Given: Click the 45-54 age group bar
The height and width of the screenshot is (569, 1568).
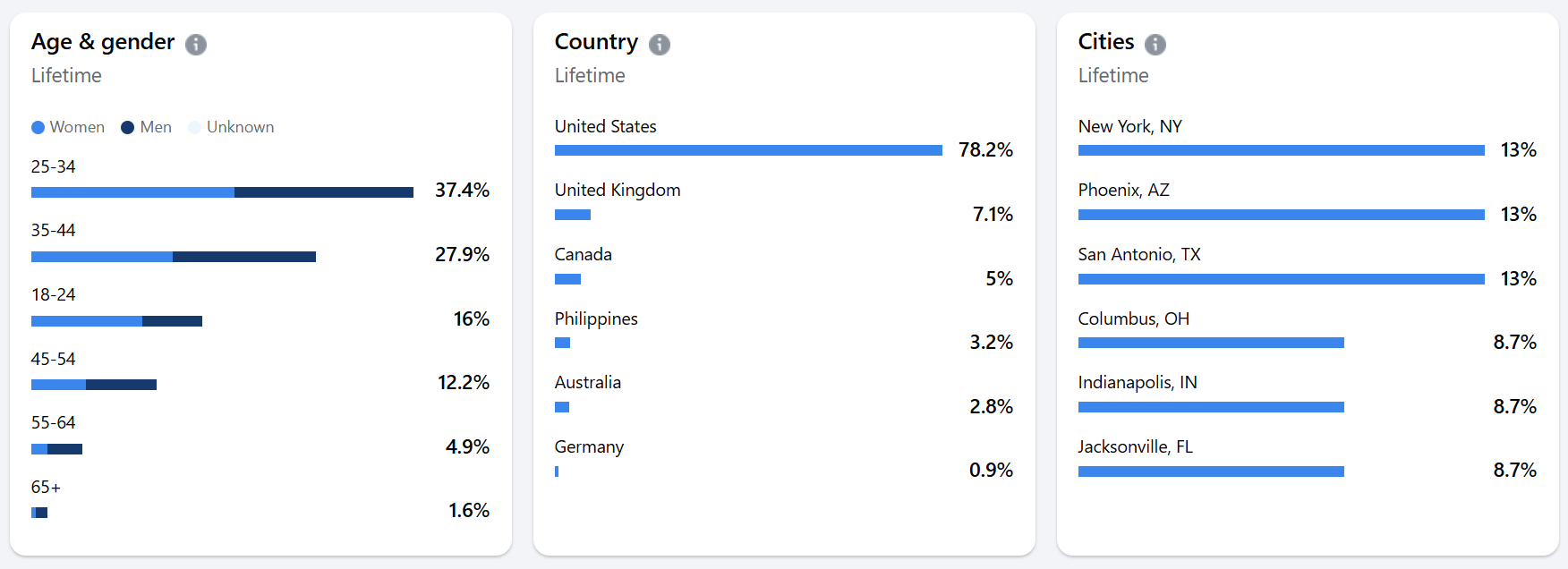Looking at the screenshot, I should click(94, 385).
